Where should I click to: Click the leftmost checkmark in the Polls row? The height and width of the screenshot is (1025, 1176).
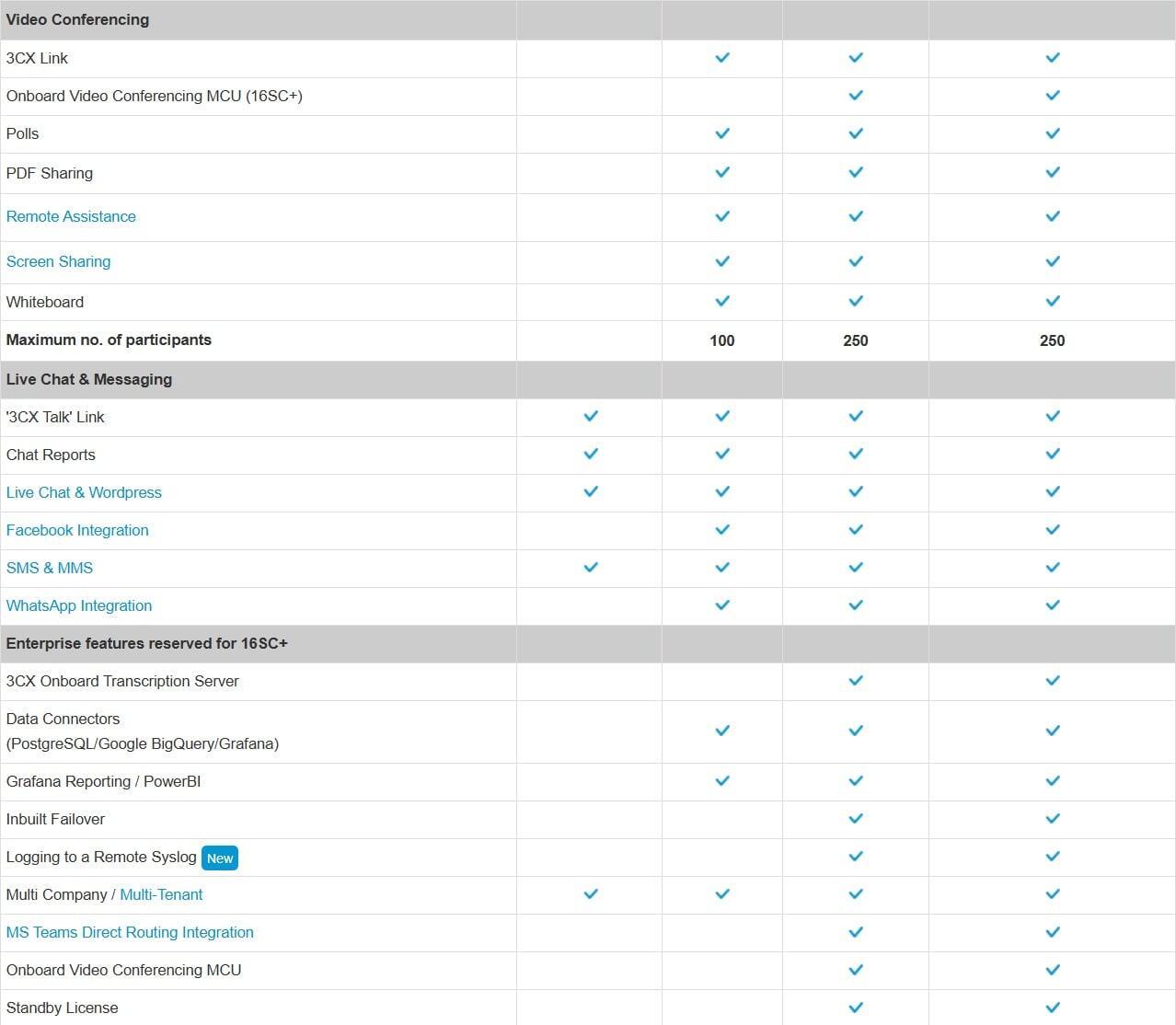[722, 134]
